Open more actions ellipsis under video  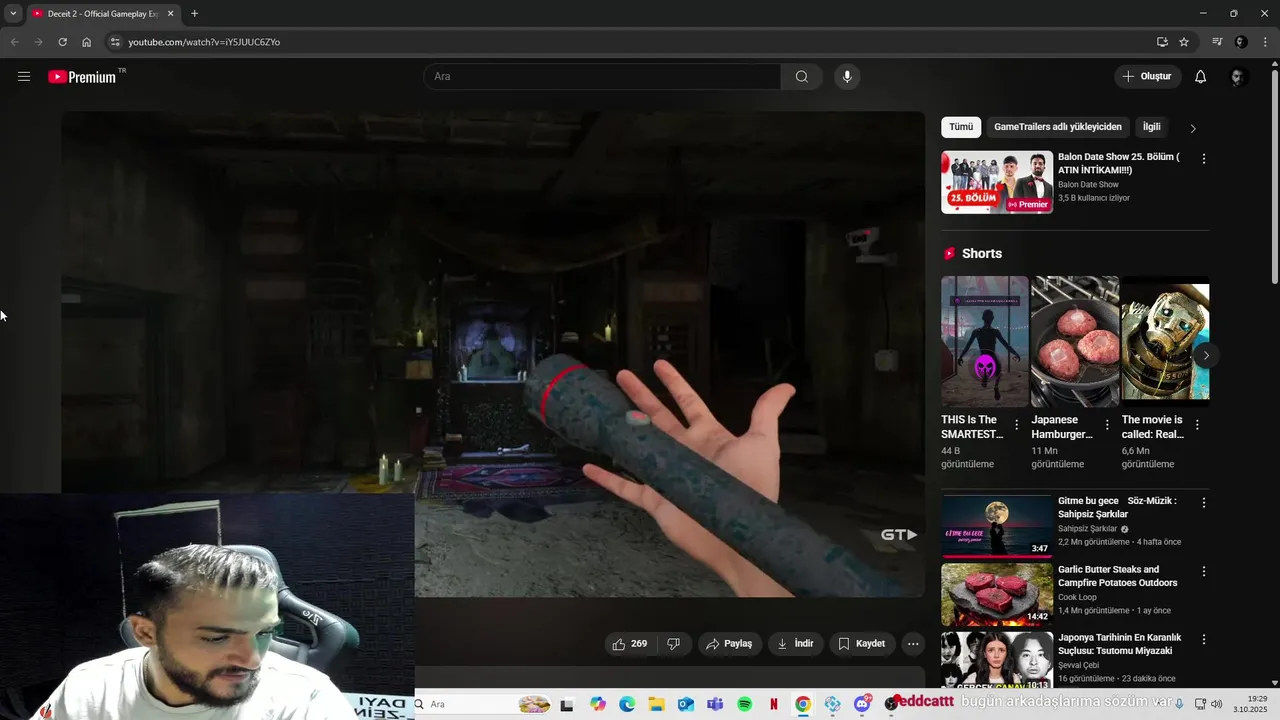(x=913, y=644)
